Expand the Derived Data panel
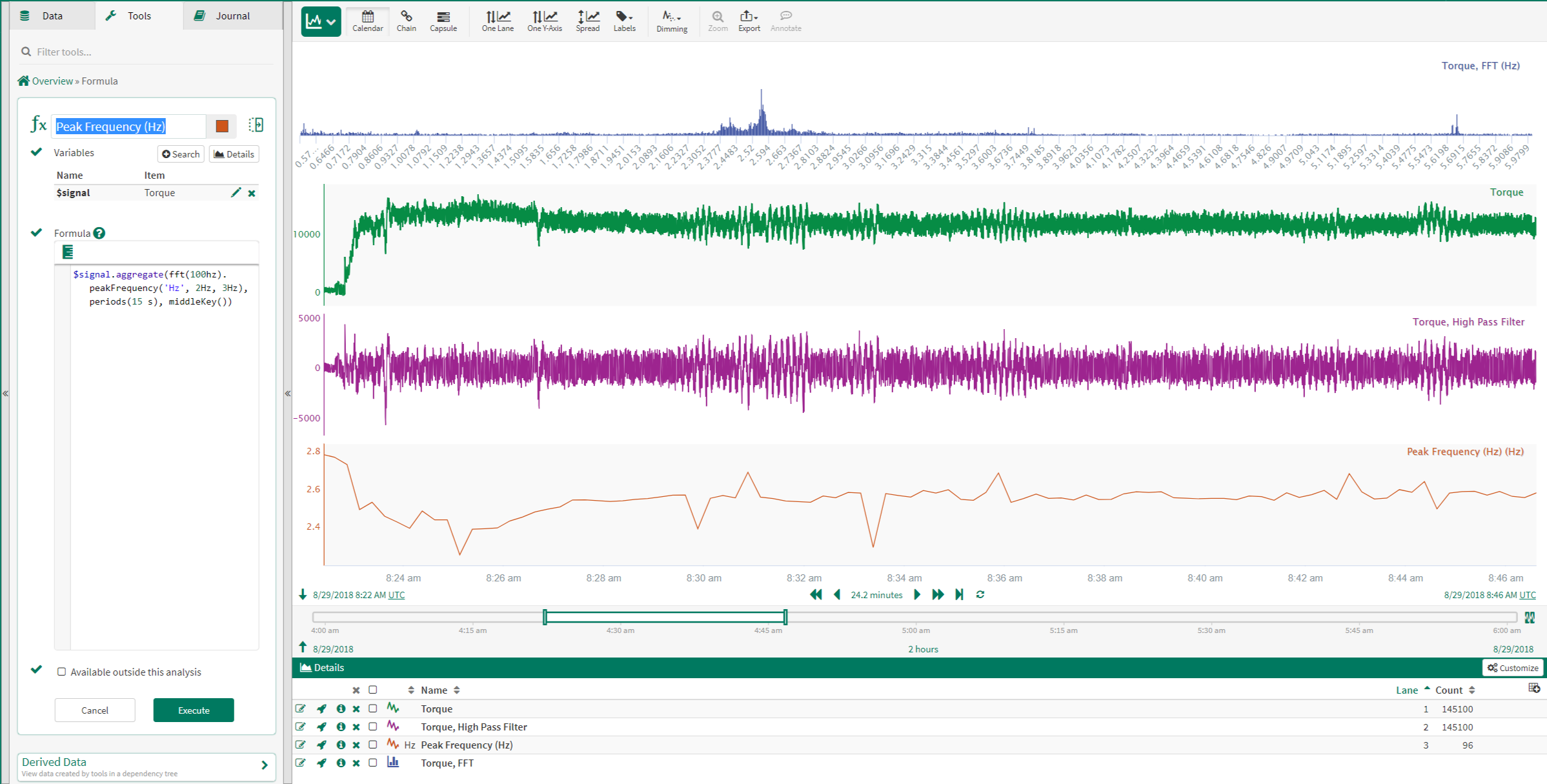The height and width of the screenshot is (784, 1547). tap(264, 765)
